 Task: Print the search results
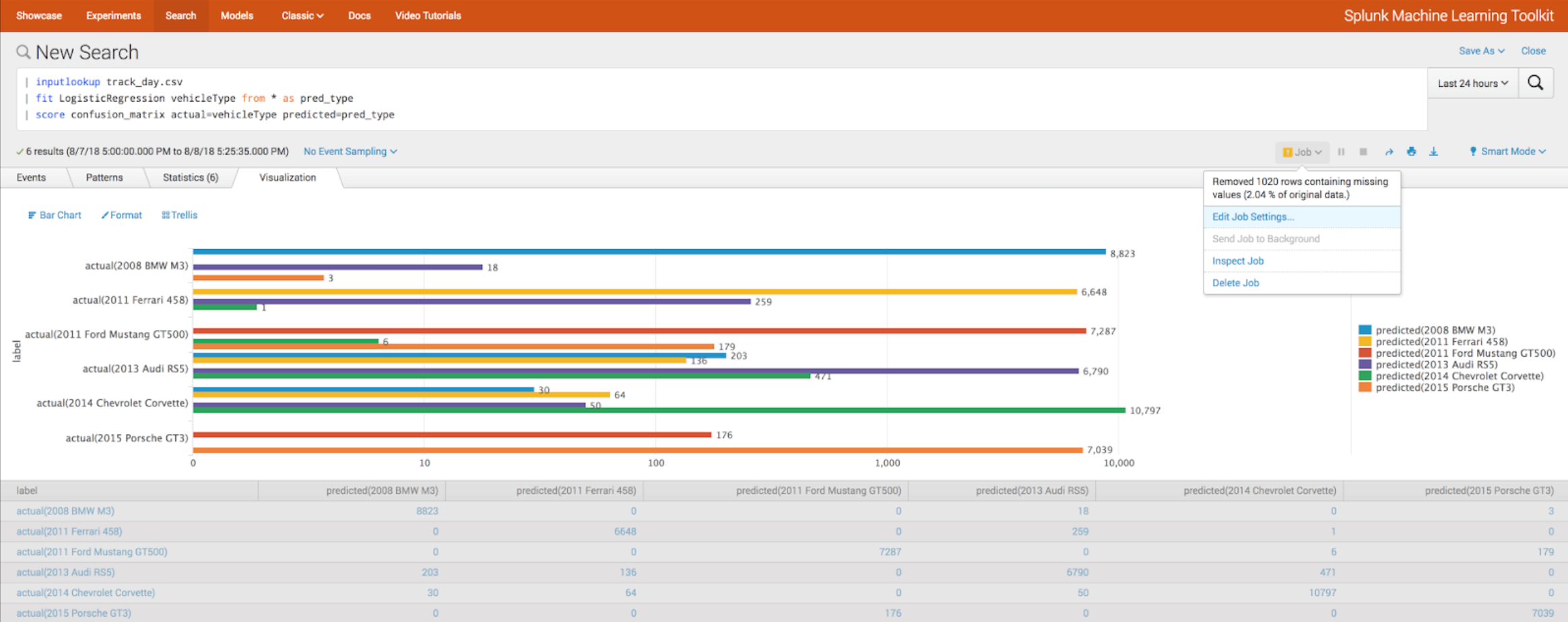coord(1411,151)
